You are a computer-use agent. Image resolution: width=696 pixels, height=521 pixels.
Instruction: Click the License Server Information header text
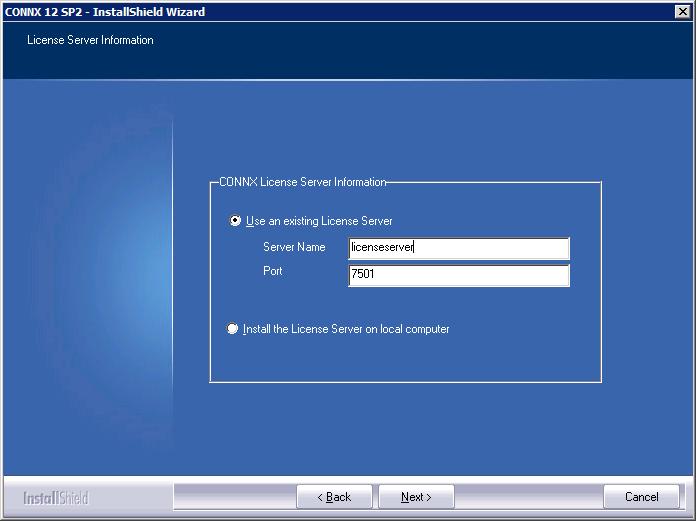coord(91,40)
